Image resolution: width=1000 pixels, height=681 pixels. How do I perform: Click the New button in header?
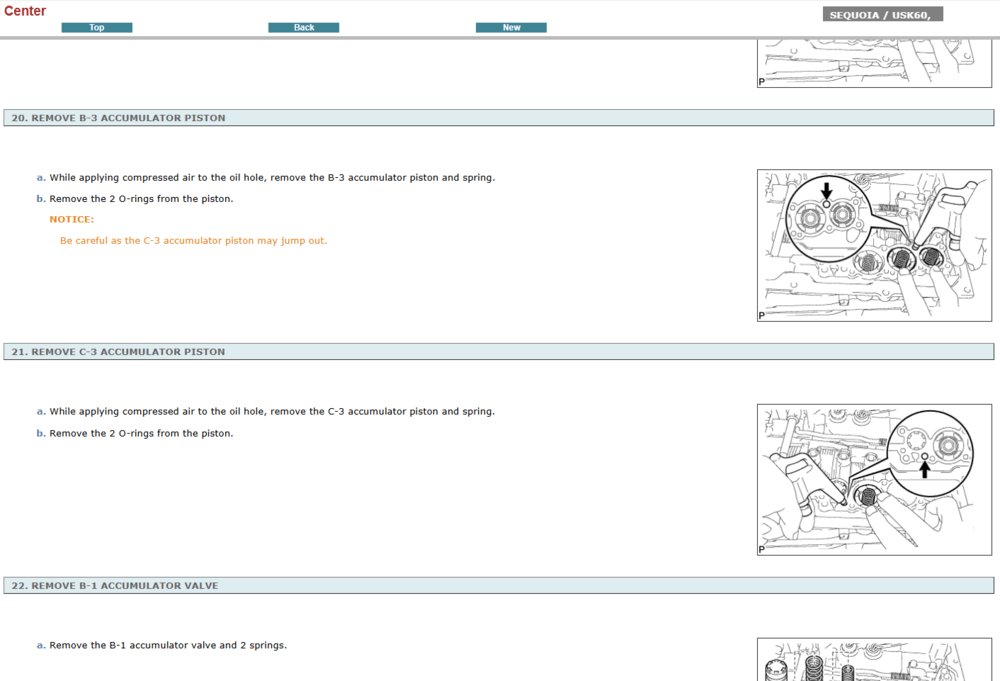pyautogui.click(x=511, y=28)
